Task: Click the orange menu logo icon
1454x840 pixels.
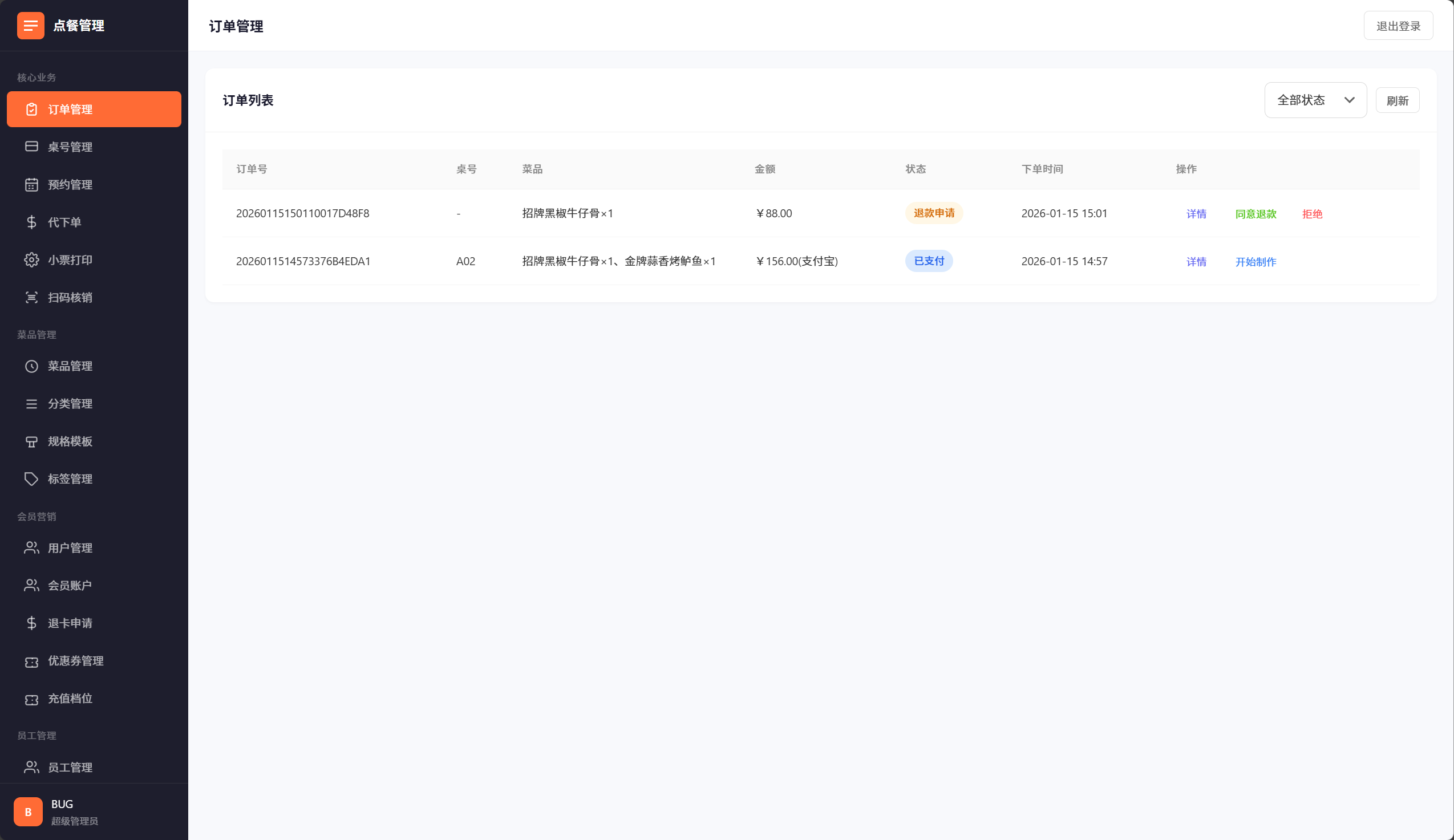Action: pos(31,26)
